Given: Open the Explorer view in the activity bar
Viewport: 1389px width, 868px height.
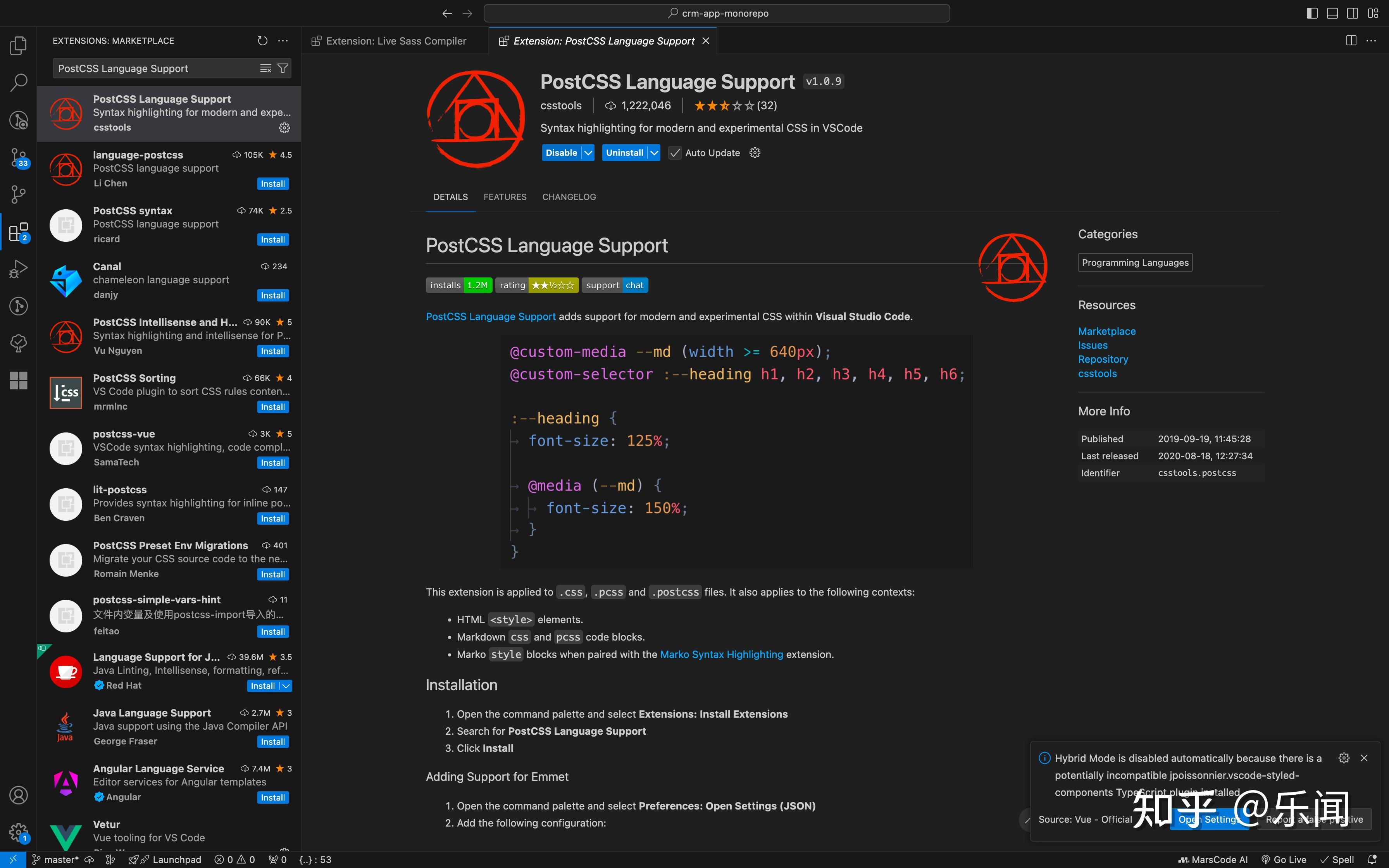Looking at the screenshot, I should [x=18, y=45].
